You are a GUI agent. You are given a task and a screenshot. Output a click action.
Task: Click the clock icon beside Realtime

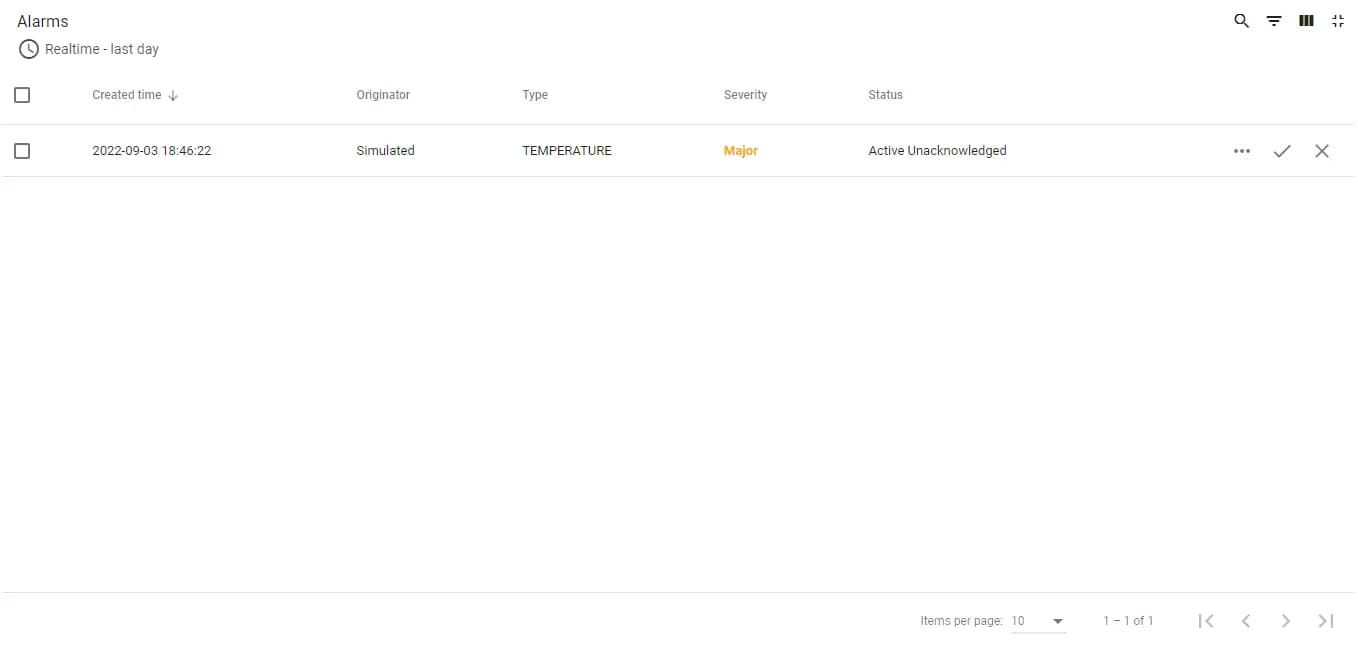tap(29, 49)
